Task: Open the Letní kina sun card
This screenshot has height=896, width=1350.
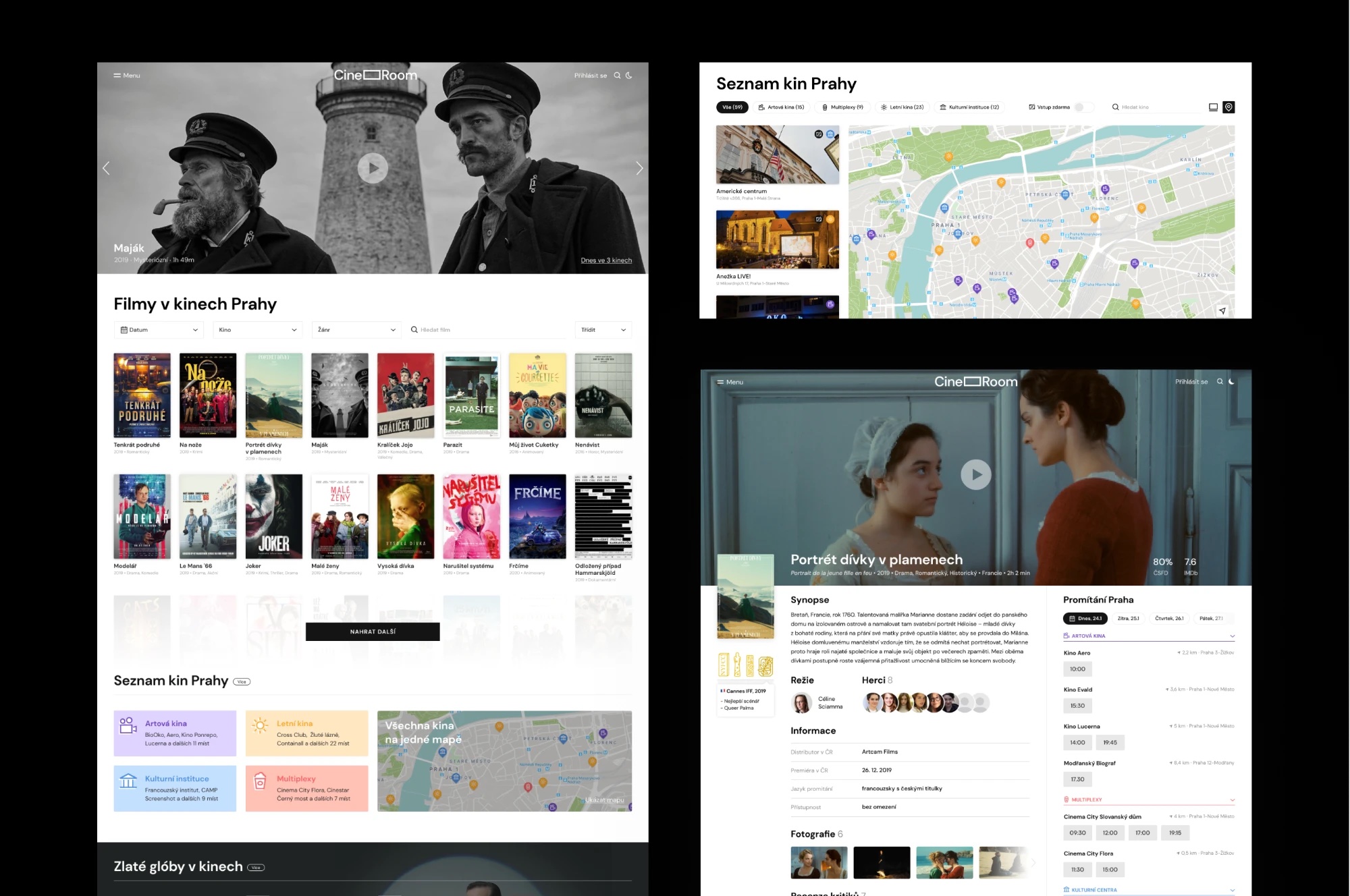Action: [307, 733]
